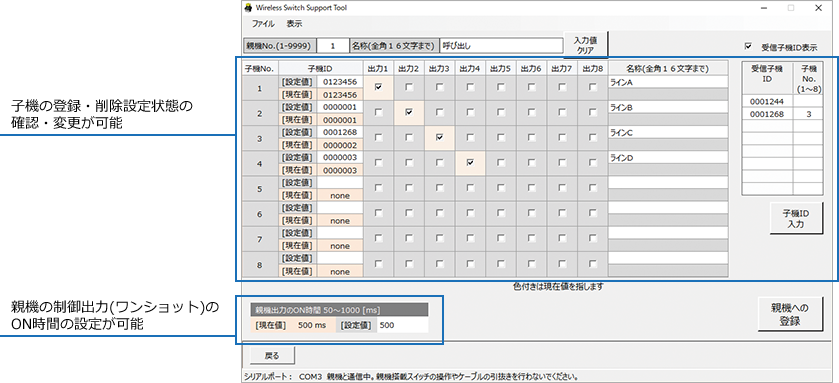
Task: Select received ID 0001244 in the list
Action: click(767, 101)
